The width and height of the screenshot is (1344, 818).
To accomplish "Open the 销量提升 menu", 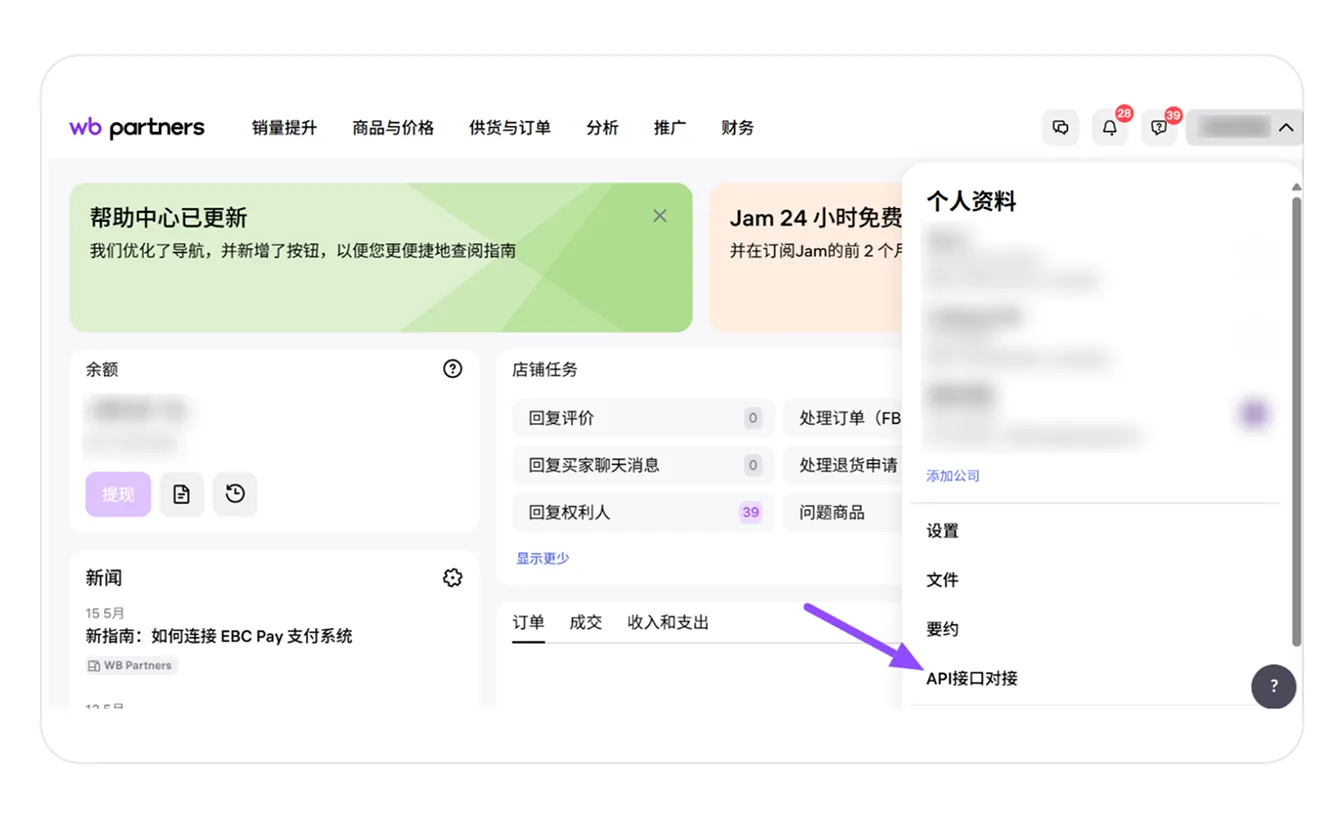I will pyautogui.click(x=284, y=128).
